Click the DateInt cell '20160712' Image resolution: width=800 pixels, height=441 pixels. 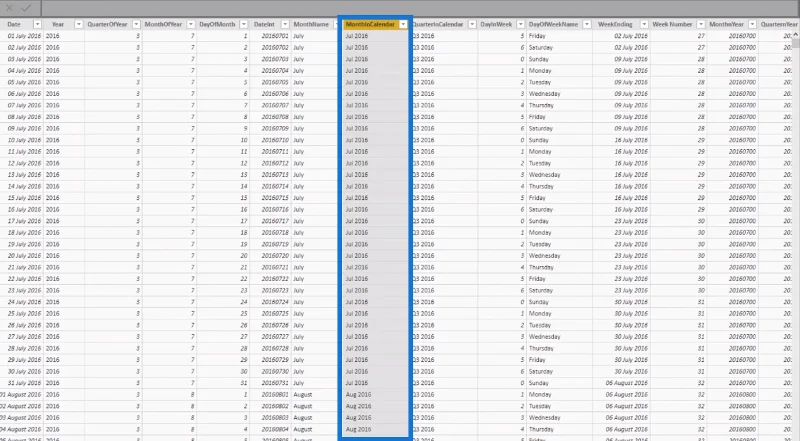point(275,163)
